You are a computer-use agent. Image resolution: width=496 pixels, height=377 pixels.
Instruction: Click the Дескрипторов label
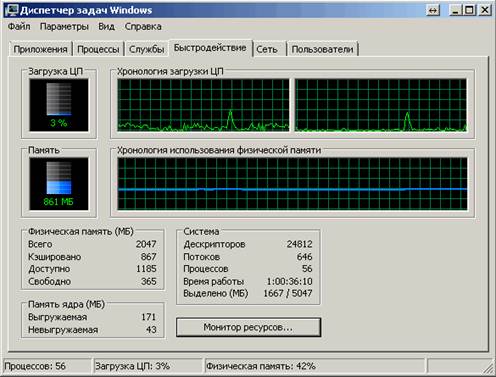pyautogui.click(x=214, y=244)
